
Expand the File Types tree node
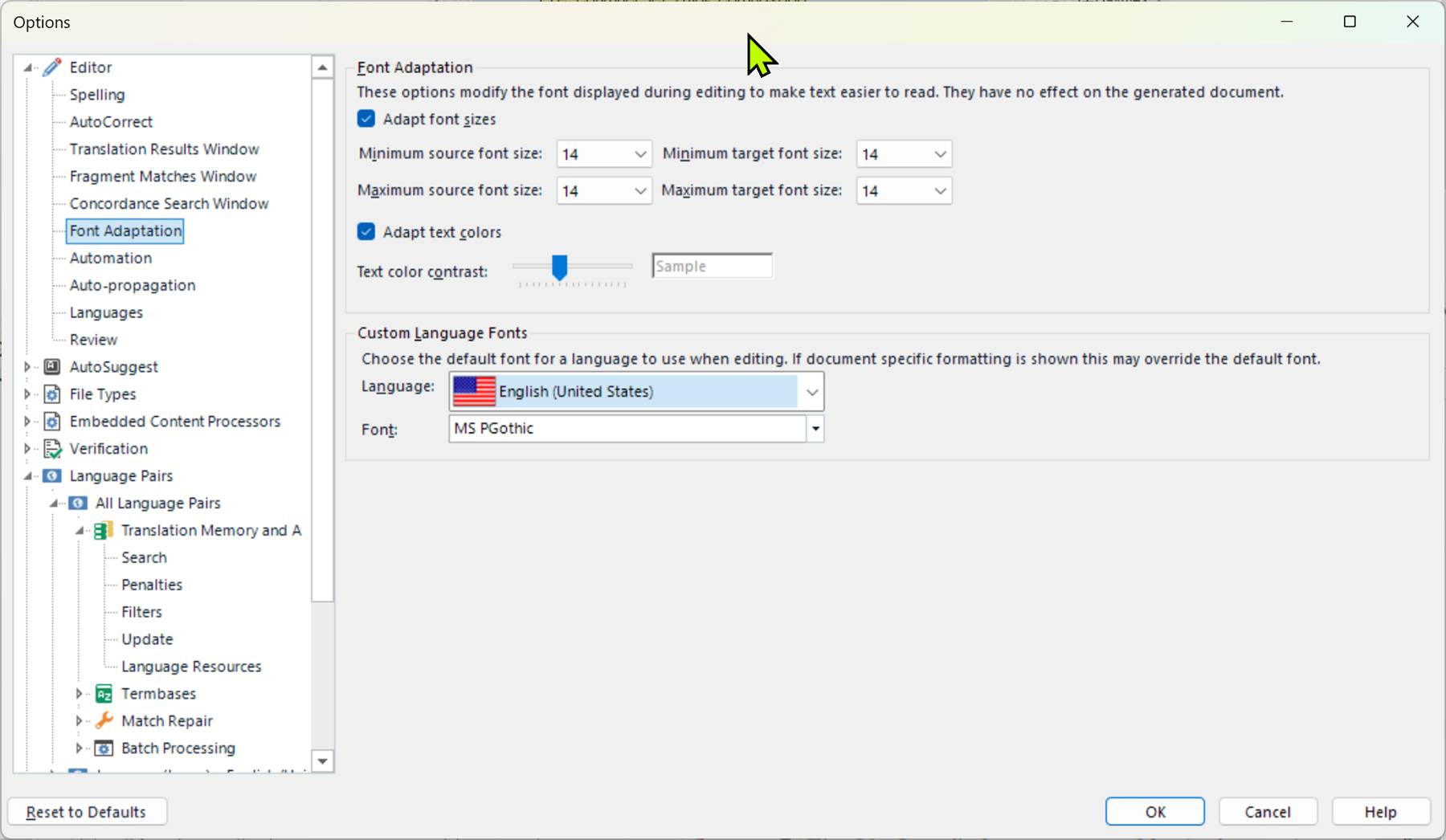pos(28,394)
